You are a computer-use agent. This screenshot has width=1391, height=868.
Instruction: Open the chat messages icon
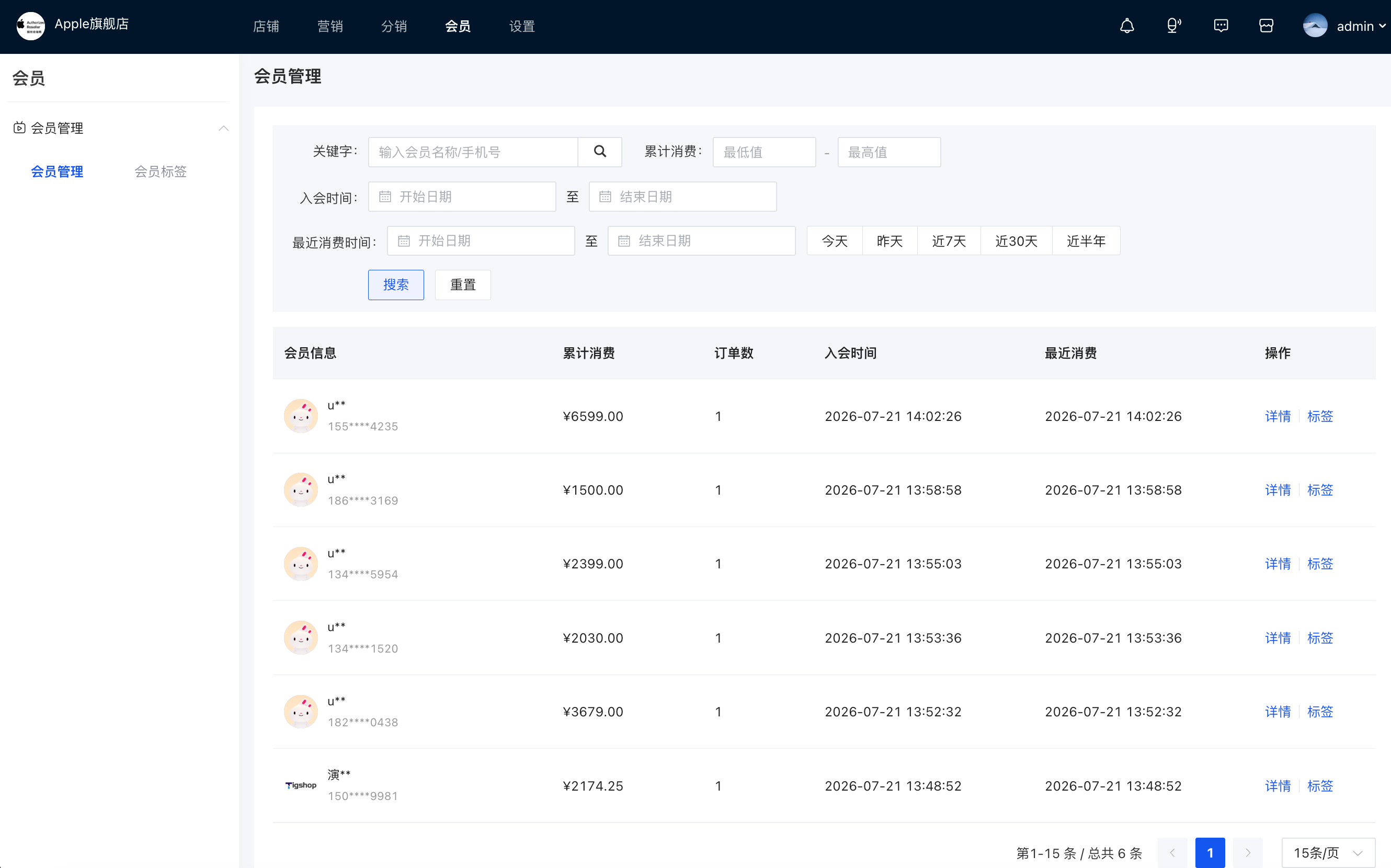[1221, 26]
